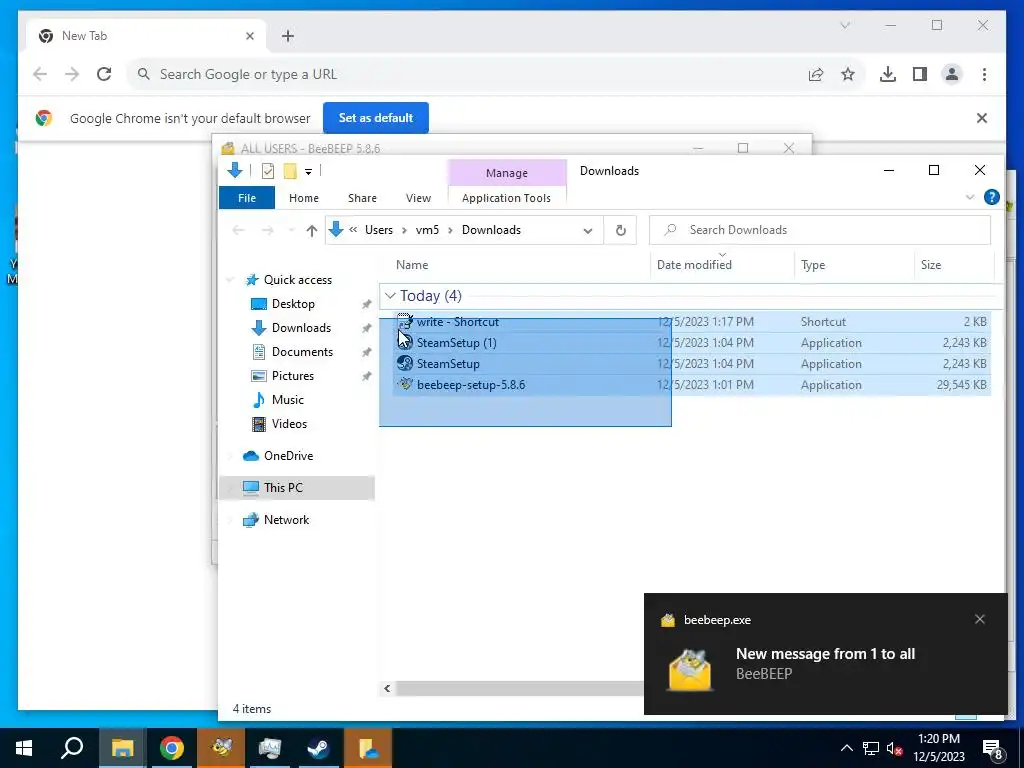Open Videos in navigation pane
This screenshot has width=1024, height=768.
pos(289,424)
